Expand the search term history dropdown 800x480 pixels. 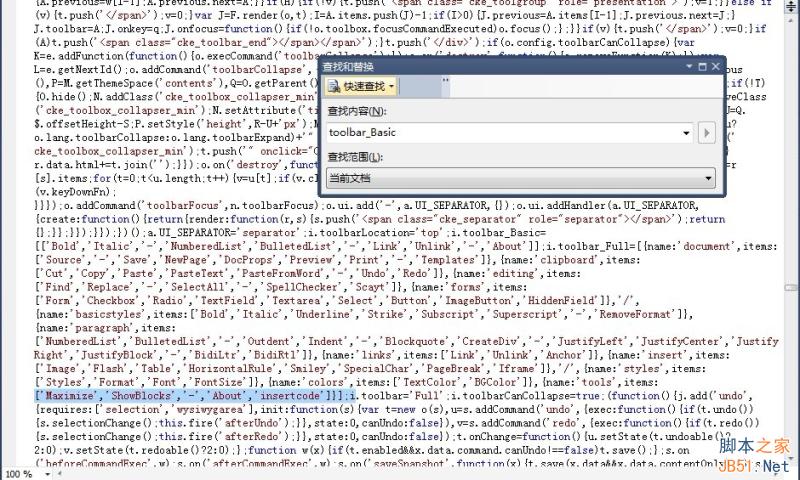click(686, 133)
